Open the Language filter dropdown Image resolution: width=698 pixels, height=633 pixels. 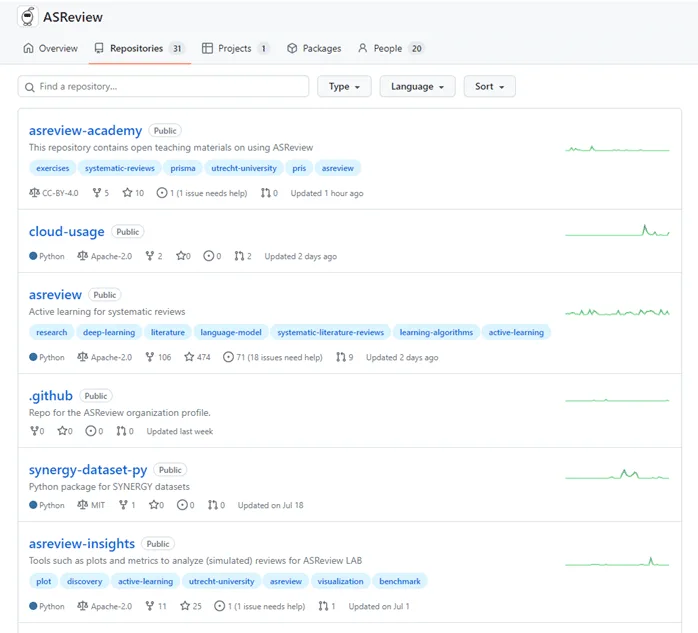[417, 86]
